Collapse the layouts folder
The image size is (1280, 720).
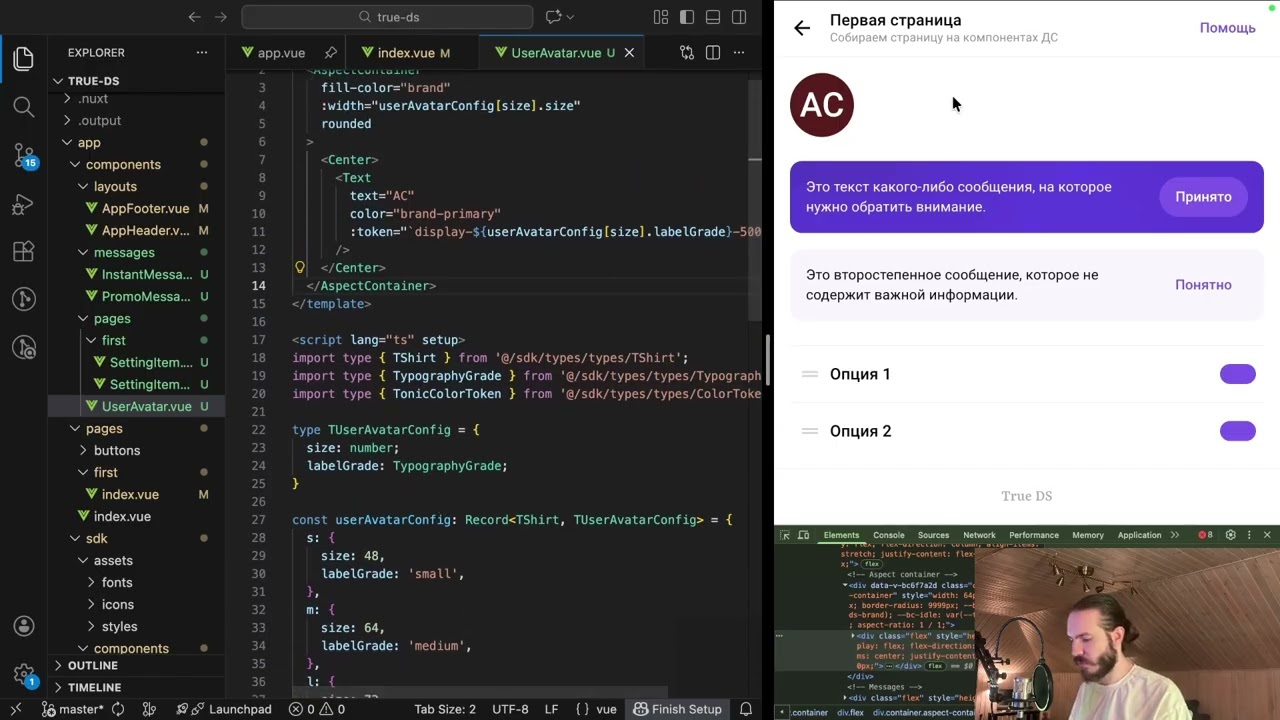tap(136, 186)
